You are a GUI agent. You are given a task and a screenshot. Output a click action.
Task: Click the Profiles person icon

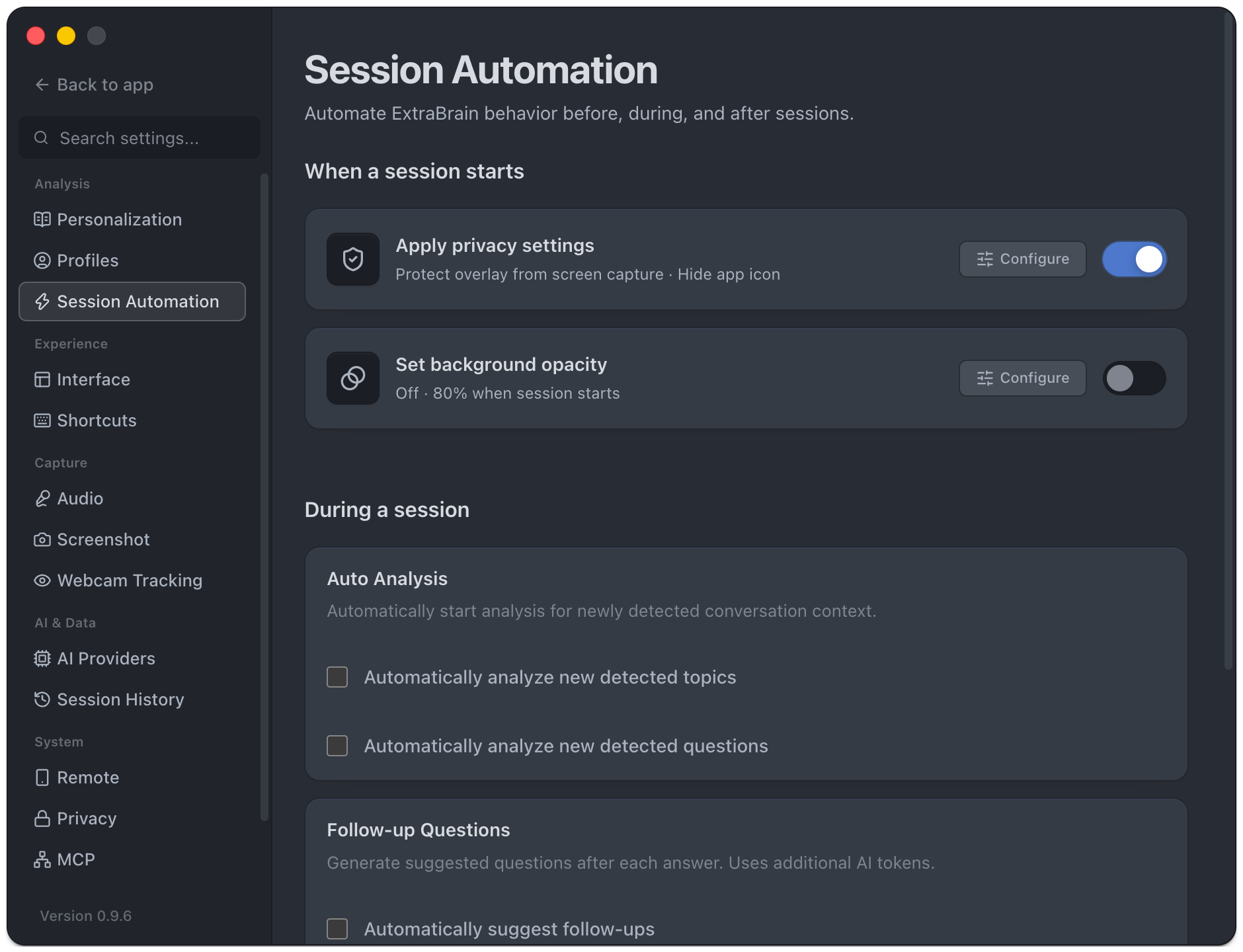42,260
